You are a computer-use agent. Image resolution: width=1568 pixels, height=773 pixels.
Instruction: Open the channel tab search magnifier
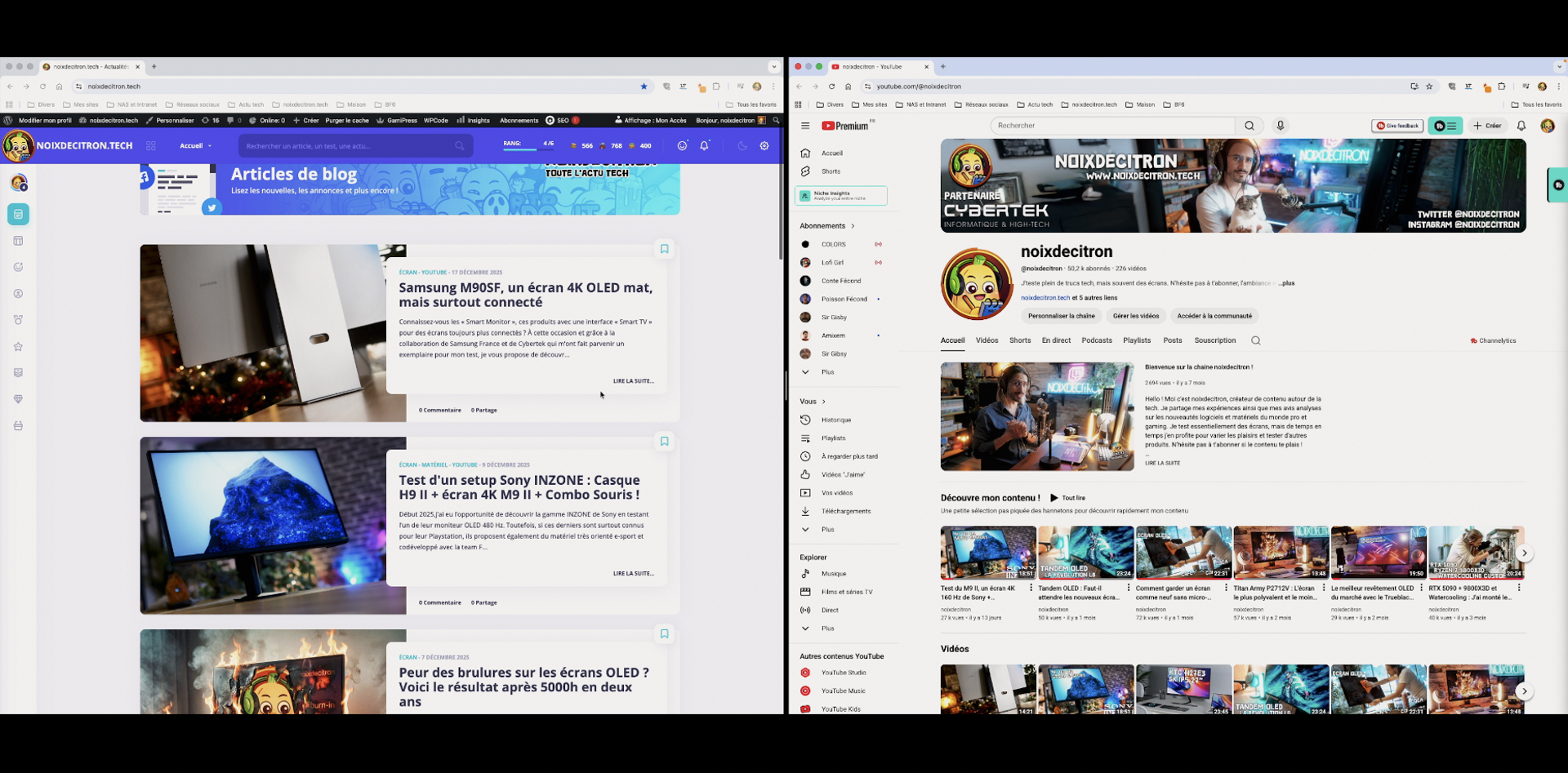(x=1256, y=341)
